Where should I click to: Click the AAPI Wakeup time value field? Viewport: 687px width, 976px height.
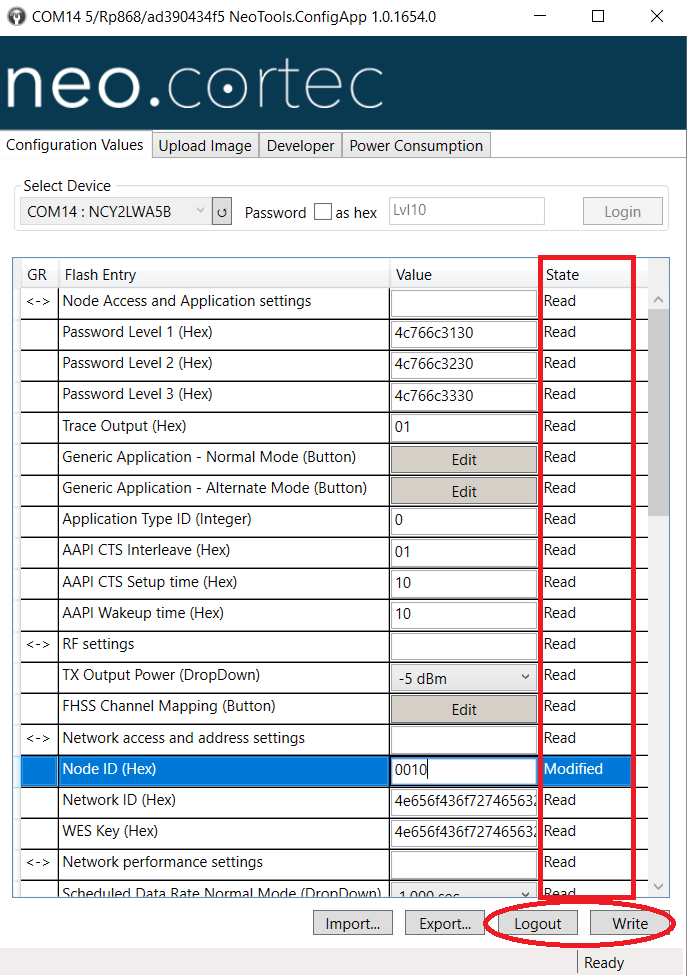pyautogui.click(x=464, y=614)
